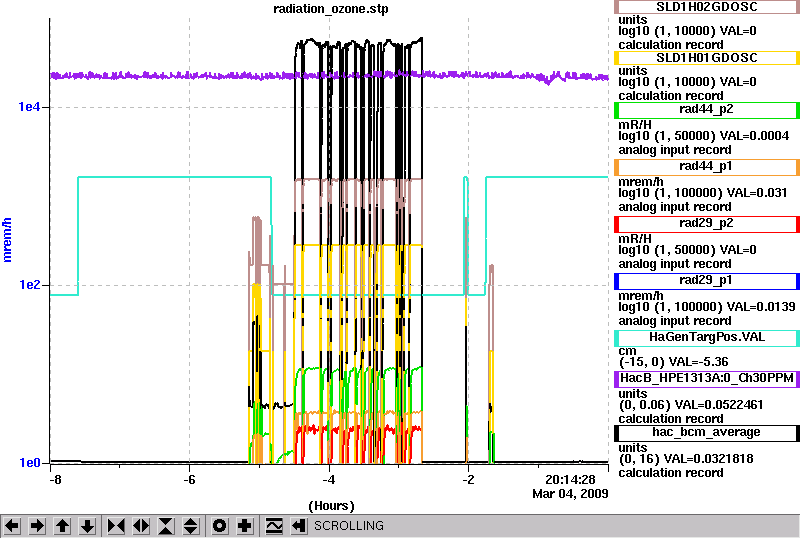Select the rad29_p2 red curve legend entry
This screenshot has width=800, height=538.
707,224
